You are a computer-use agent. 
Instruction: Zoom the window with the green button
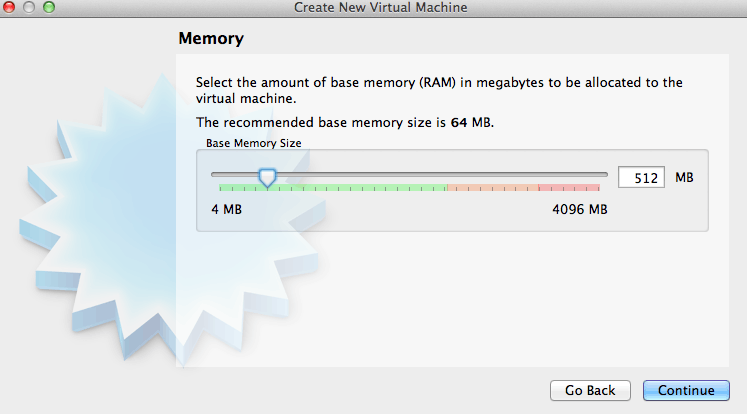click(x=49, y=8)
